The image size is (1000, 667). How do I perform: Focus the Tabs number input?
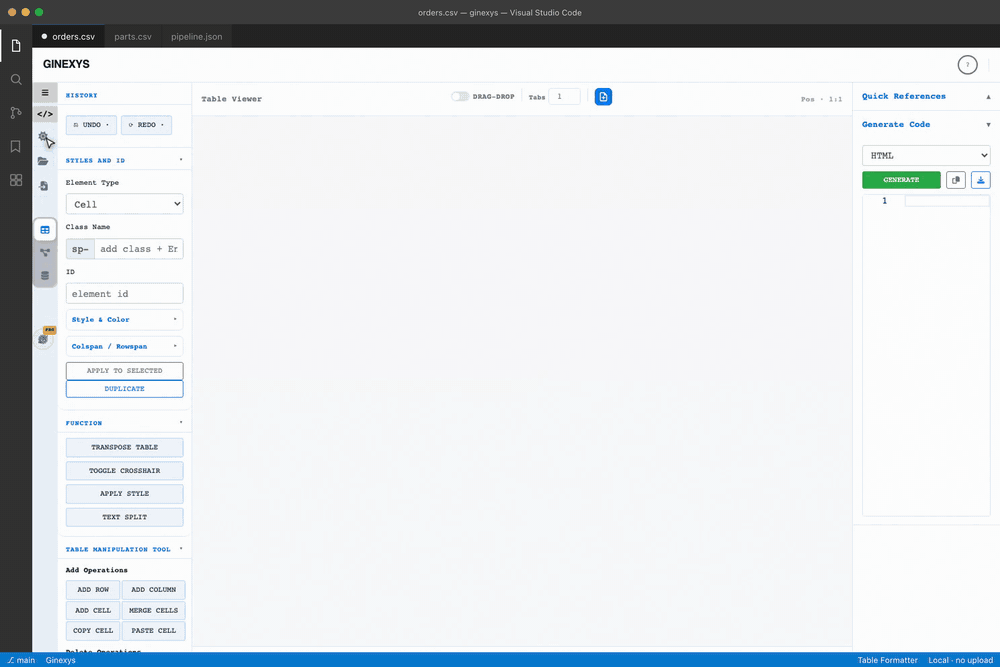(564, 97)
